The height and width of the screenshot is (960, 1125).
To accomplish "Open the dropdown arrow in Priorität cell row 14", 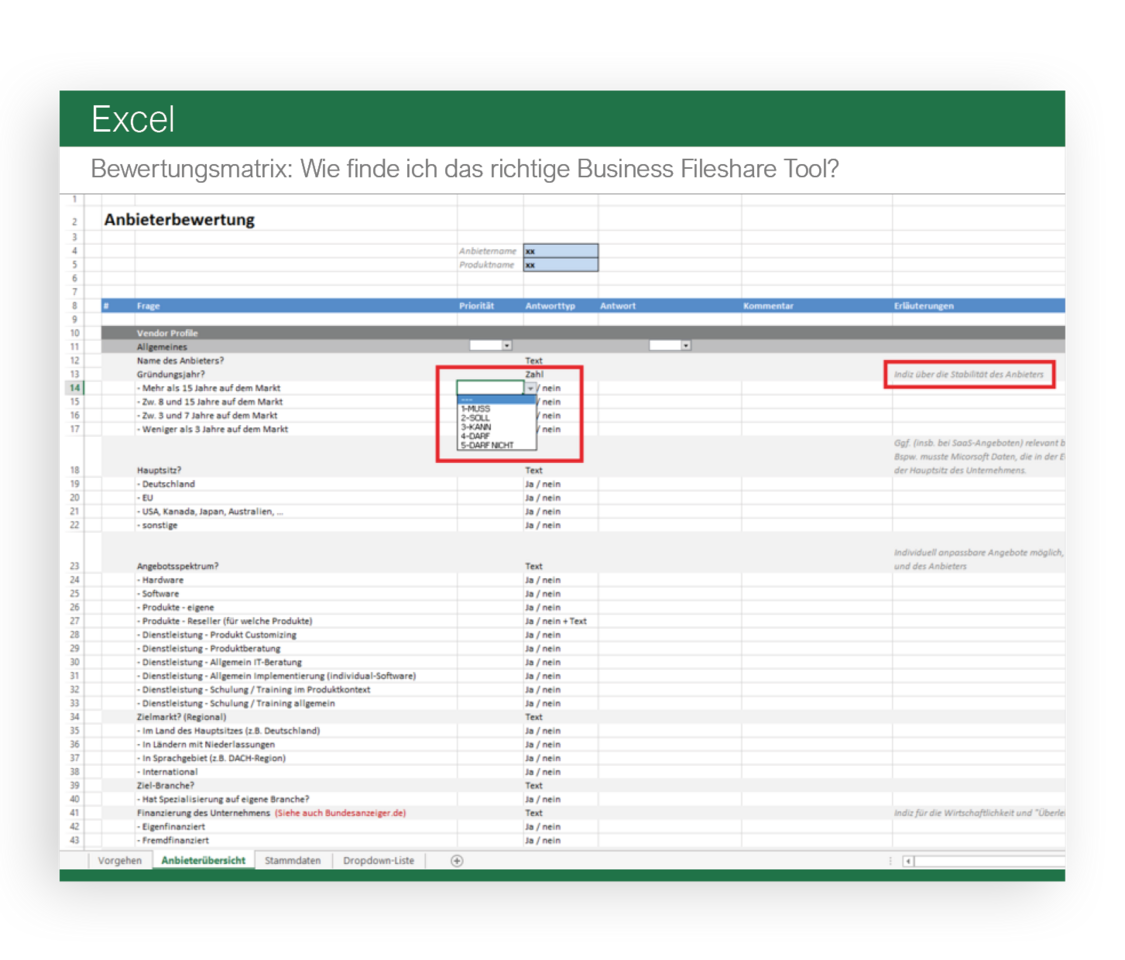I will click(530, 388).
